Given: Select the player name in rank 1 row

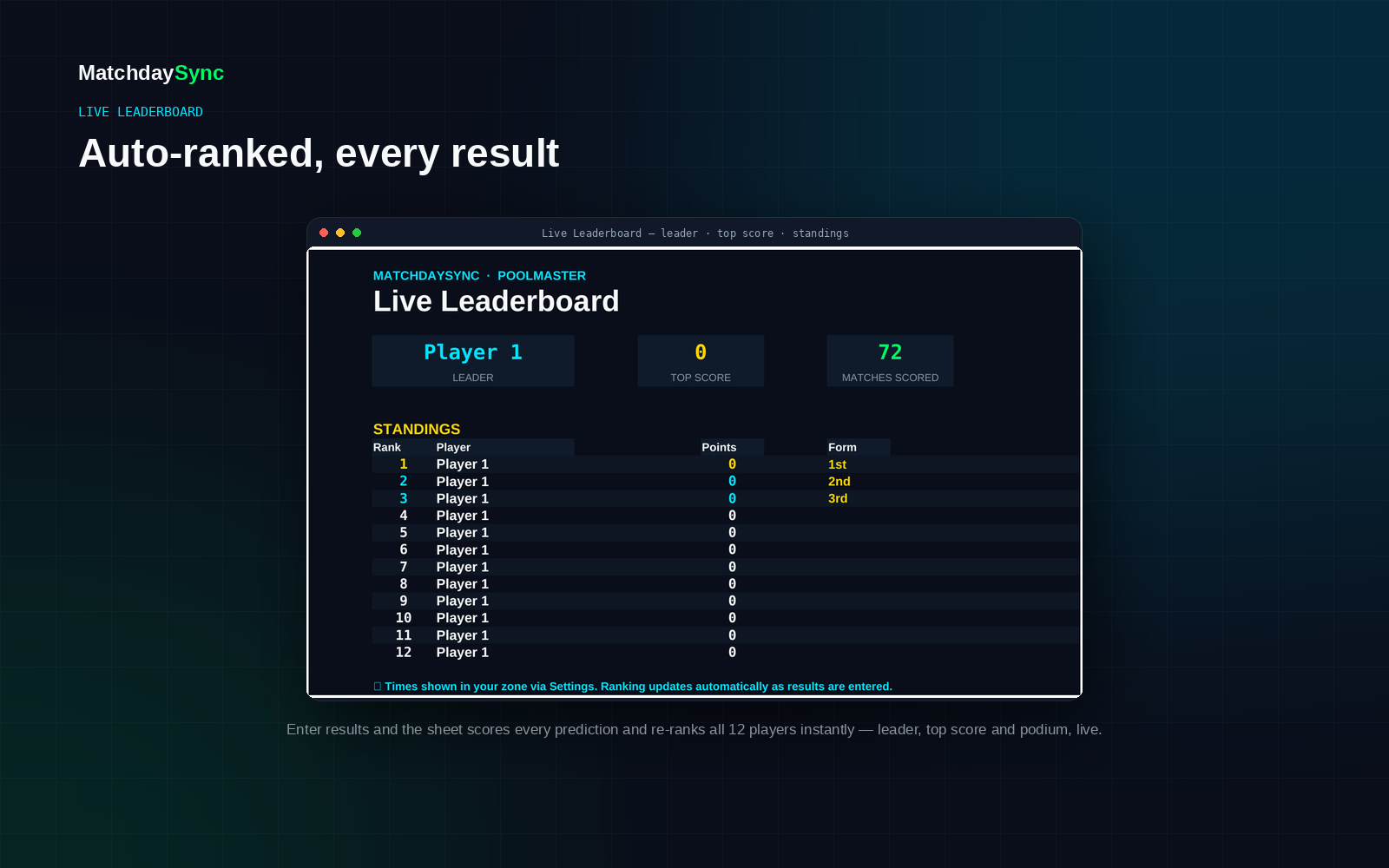Looking at the screenshot, I should click(x=463, y=464).
